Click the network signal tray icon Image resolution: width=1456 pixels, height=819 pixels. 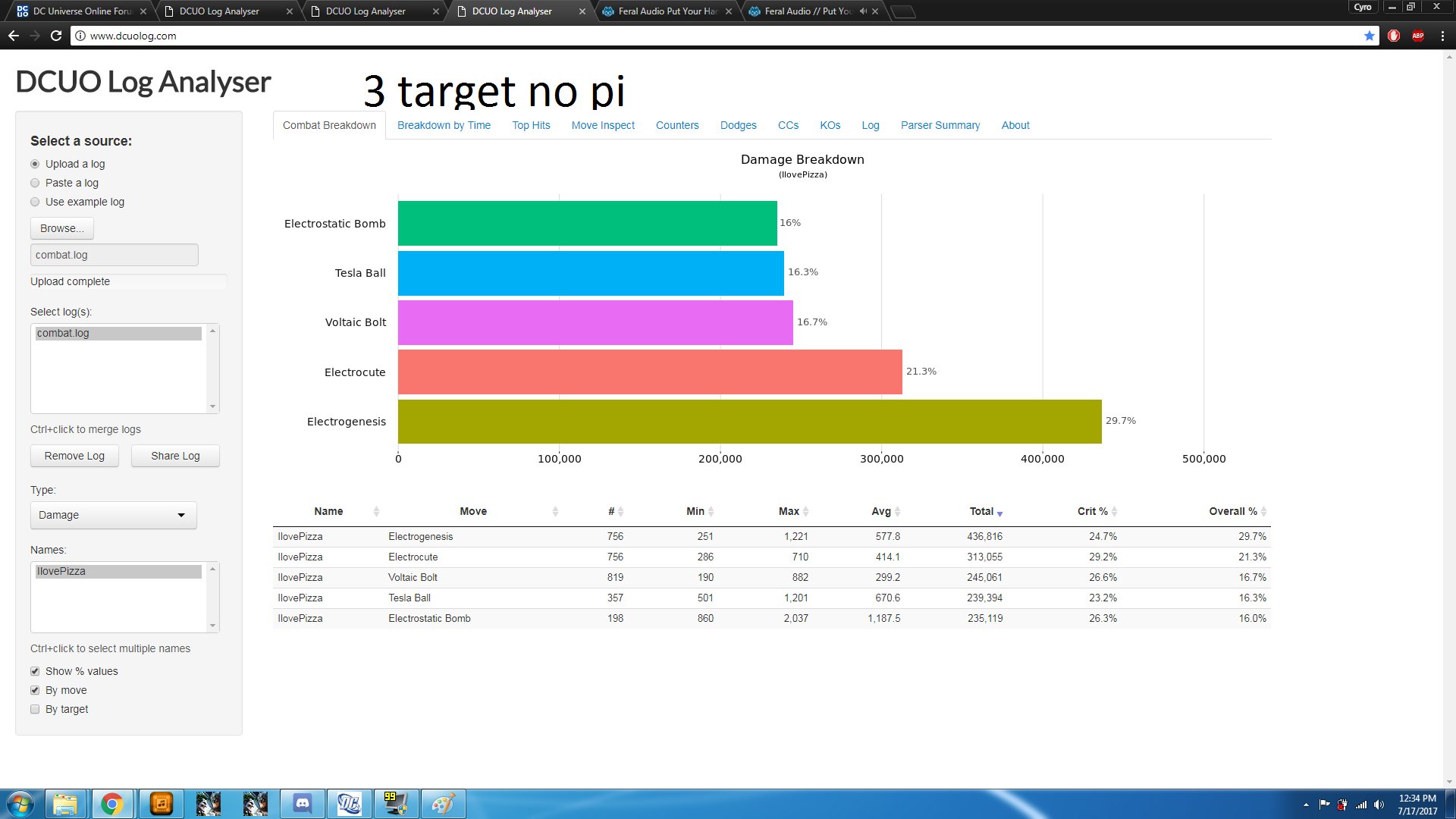coord(1361,805)
